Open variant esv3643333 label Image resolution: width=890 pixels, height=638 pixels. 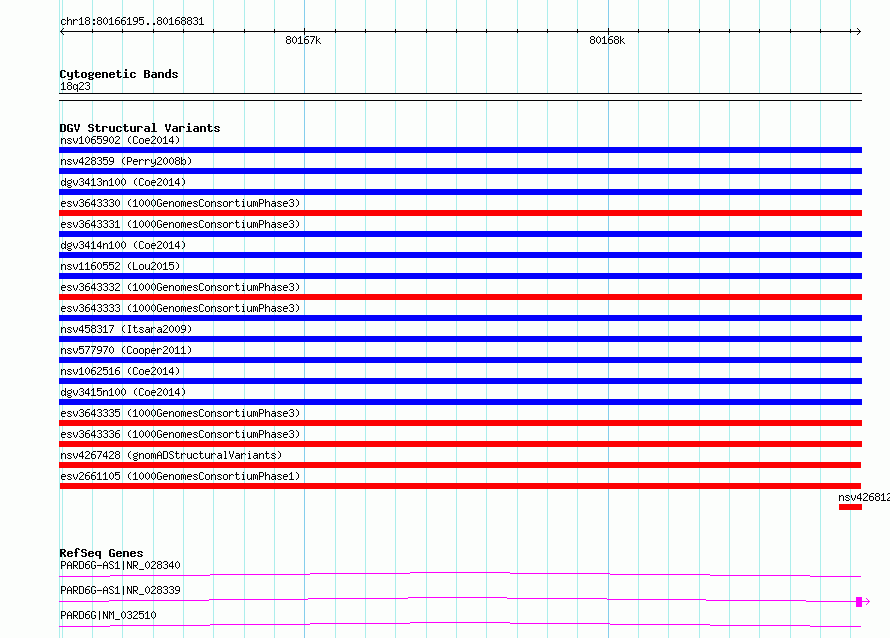tap(180, 308)
